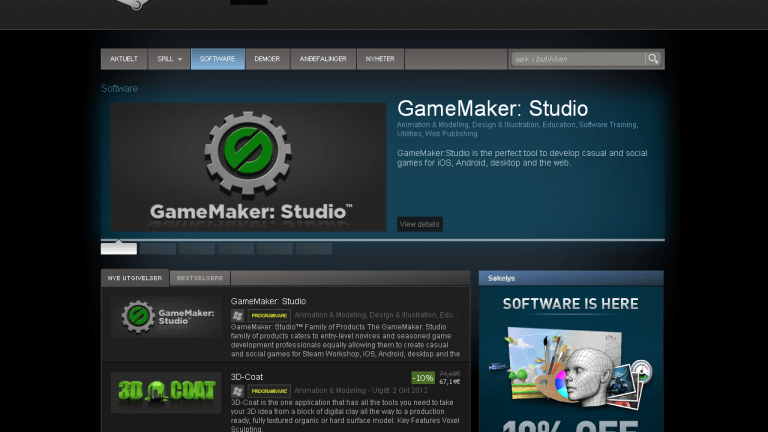768x432 pixels.
Task: Click the -10% discount badge
Action: pos(423,378)
